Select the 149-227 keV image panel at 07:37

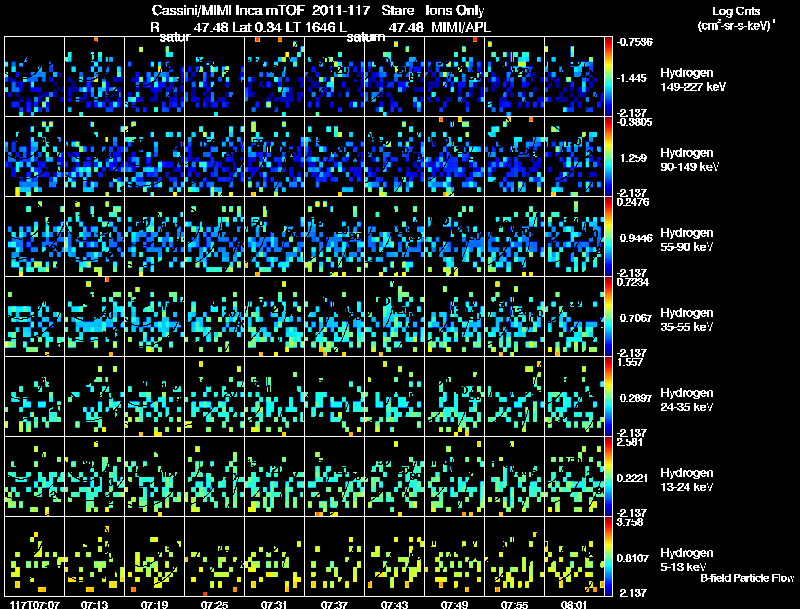(335, 77)
